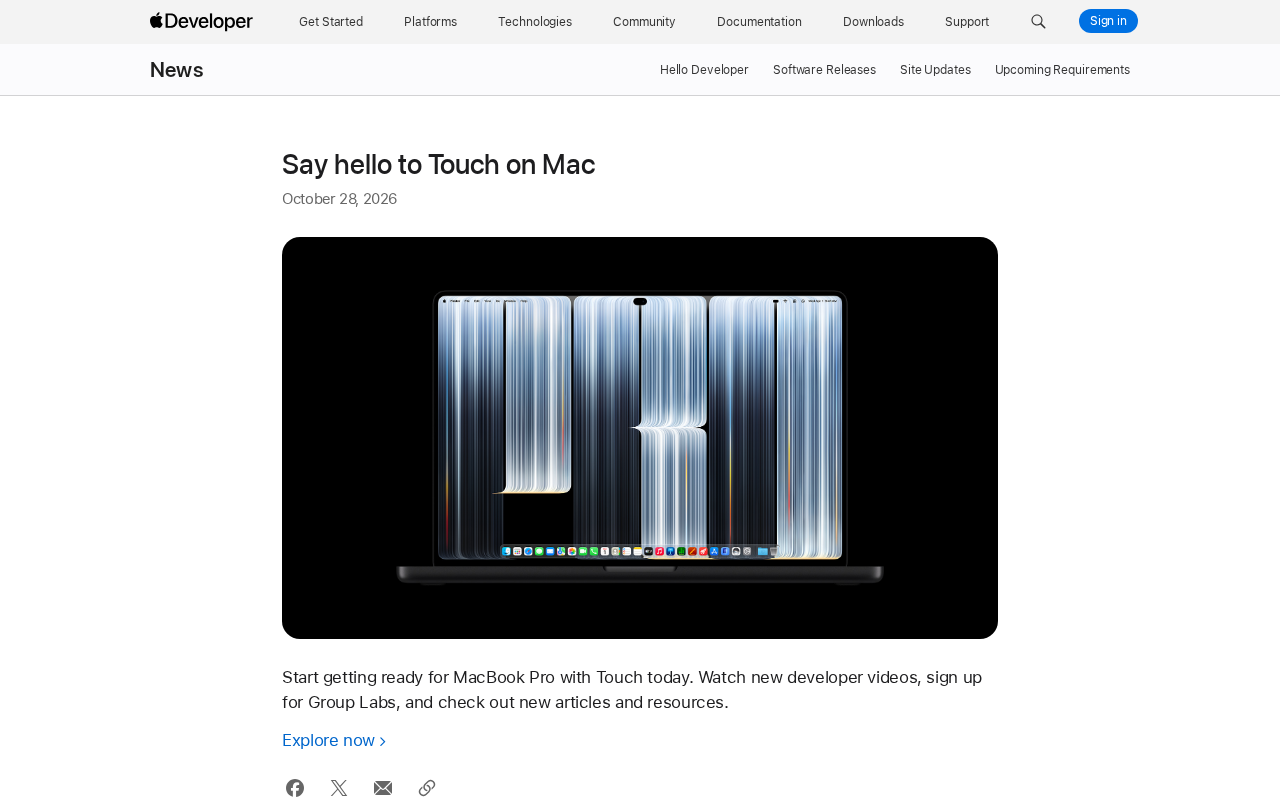
Task: Go to Documentation
Action: (x=759, y=22)
